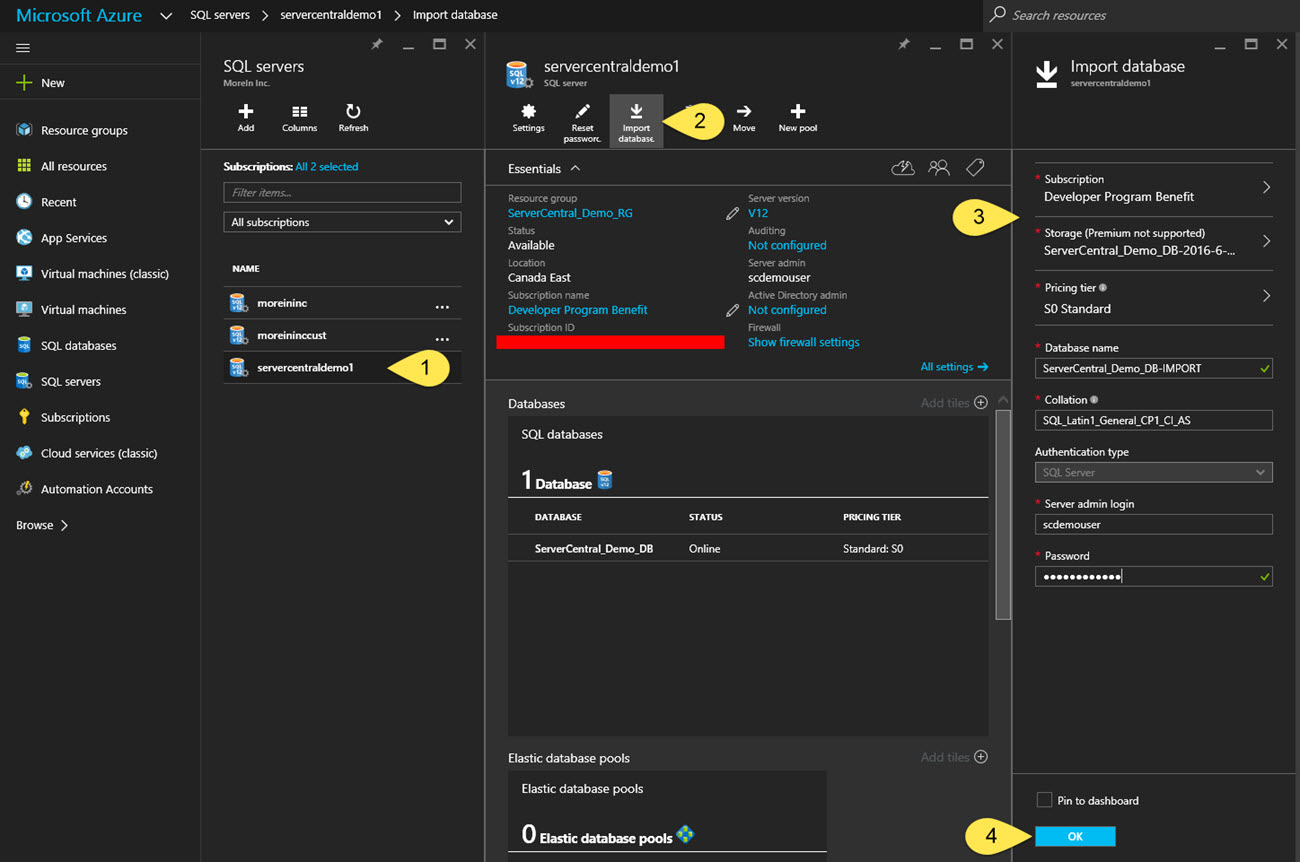Open the ServerCentral_Demo_RG resource group link

pyautogui.click(x=570, y=213)
